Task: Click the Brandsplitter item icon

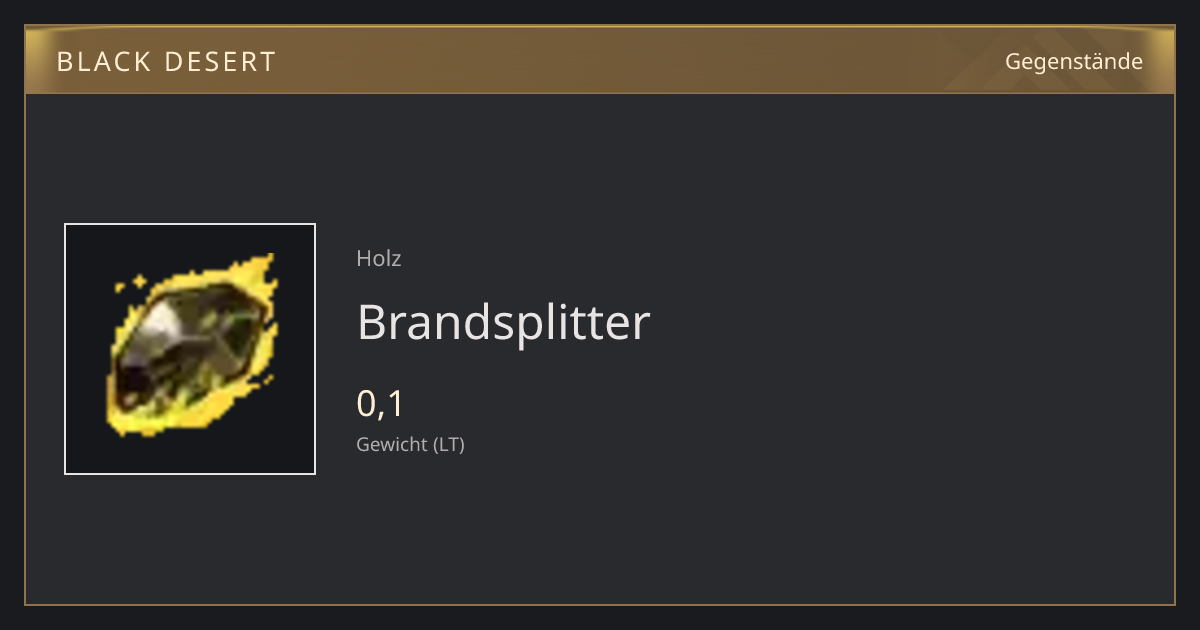Action: click(x=190, y=349)
